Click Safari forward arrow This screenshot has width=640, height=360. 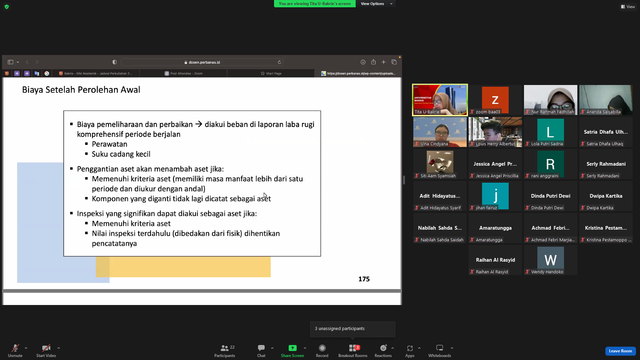(37, 62)
